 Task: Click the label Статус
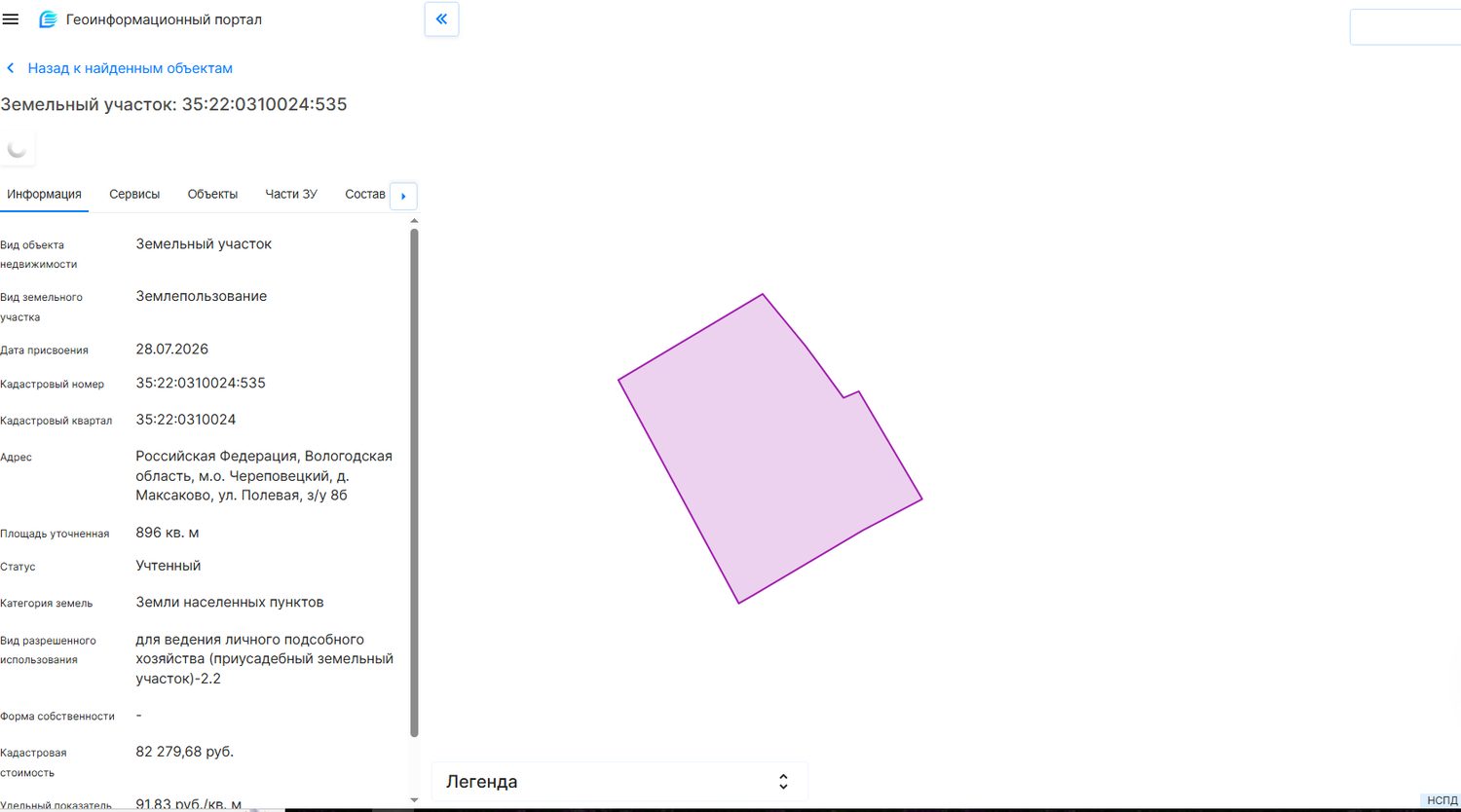(x=19, y=567)
